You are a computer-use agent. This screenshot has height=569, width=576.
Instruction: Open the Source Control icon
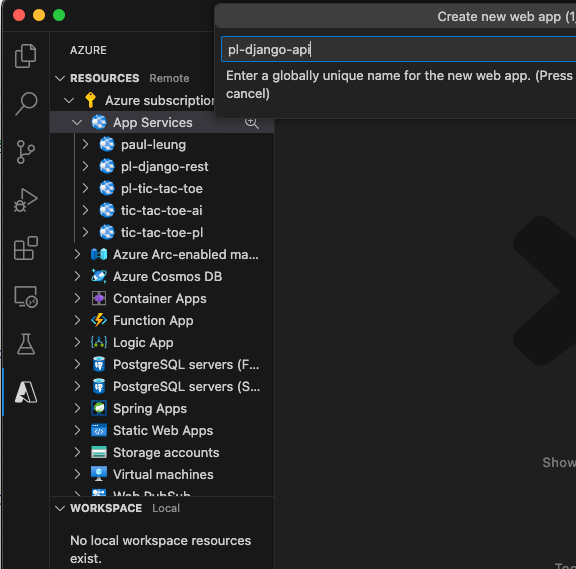26,152
